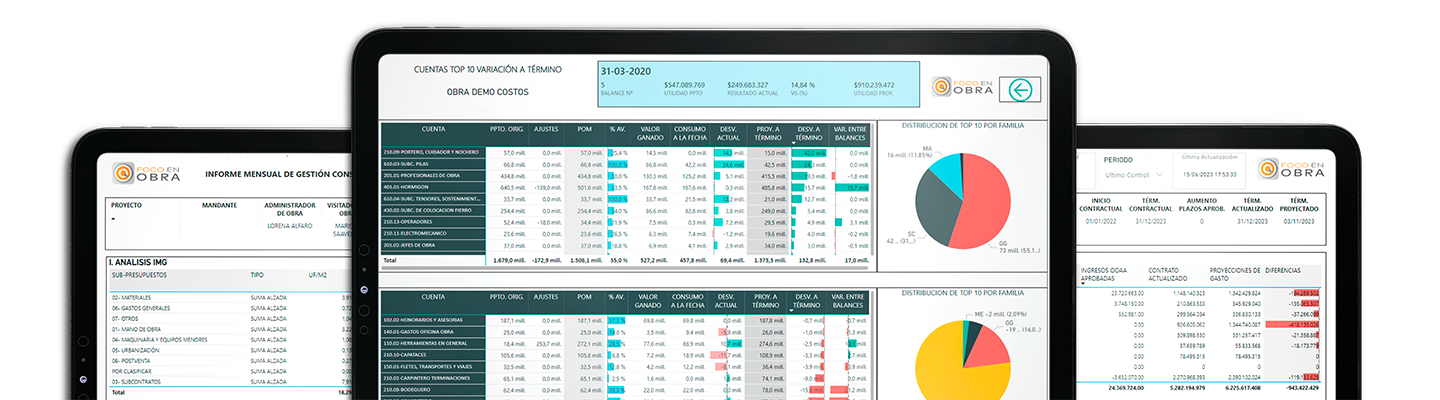1440x400 pixels.
Task: Select row 610.04-Subc. Tensores, Sostenimiento
Action: tap(625, 199)
